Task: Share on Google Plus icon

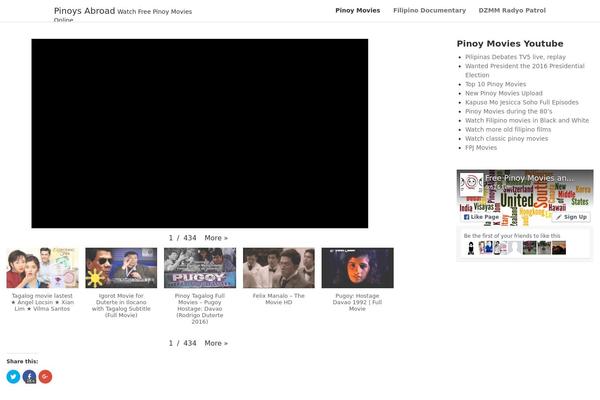Action: pyautogui.click(x=45, y=377)
